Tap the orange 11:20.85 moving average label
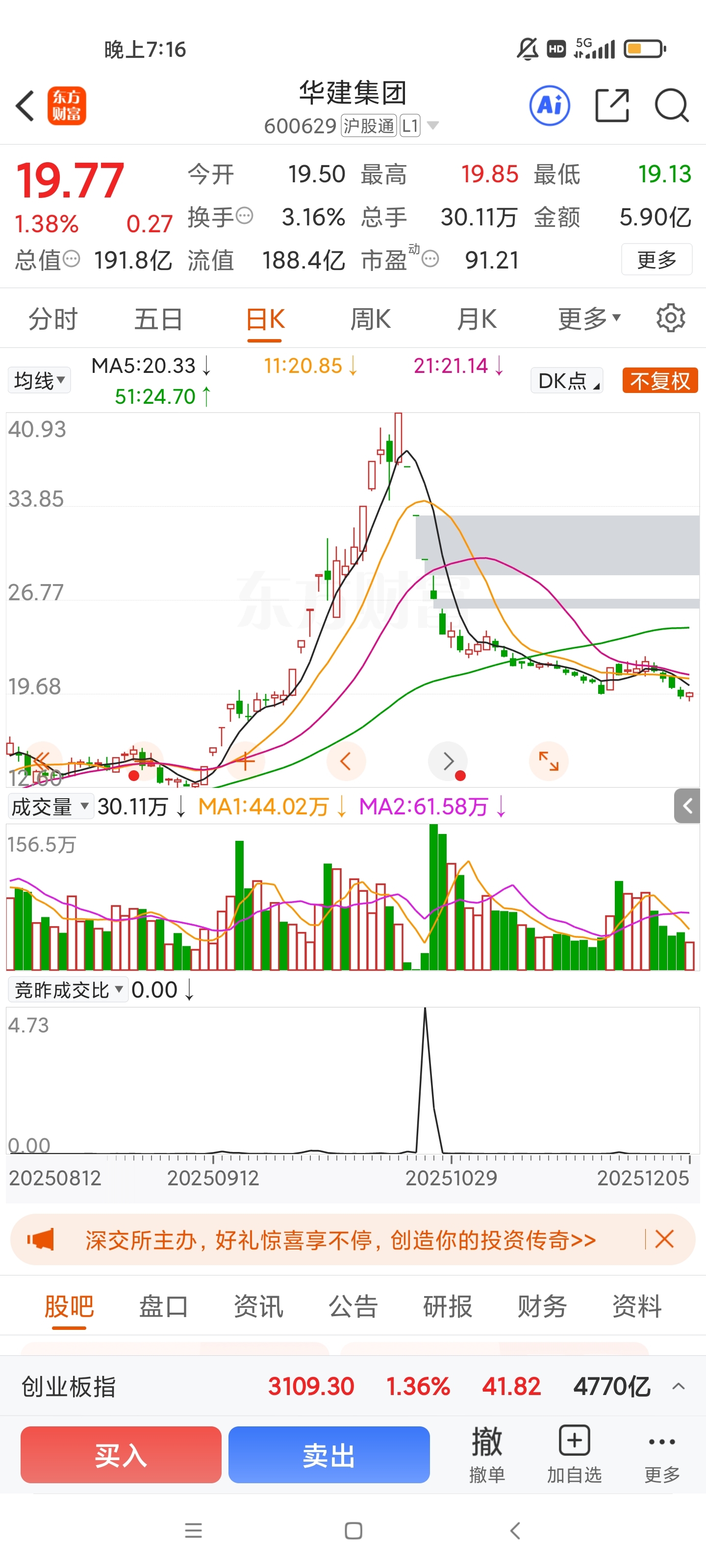Image resolution: width=706 pixels, height=1568 pixels. pos(311,365)
